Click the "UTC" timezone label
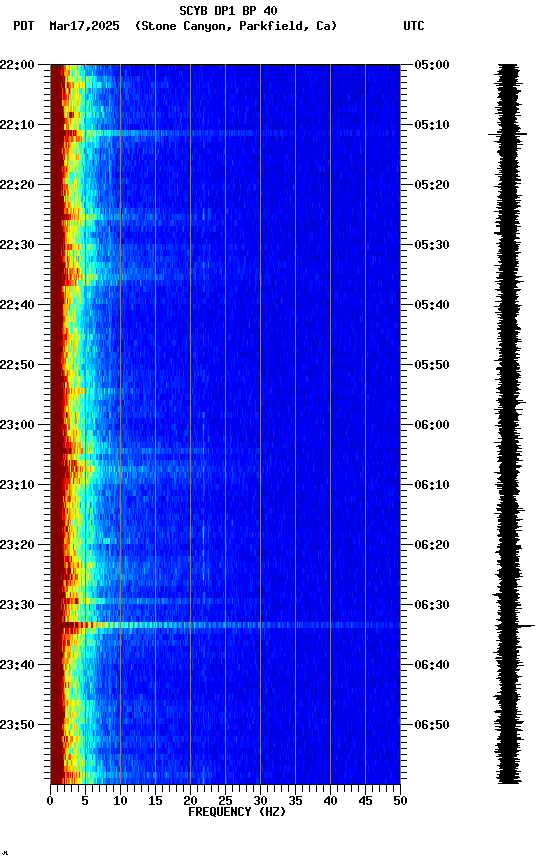The width and height of the screenshot is (552, 864). 414,26
